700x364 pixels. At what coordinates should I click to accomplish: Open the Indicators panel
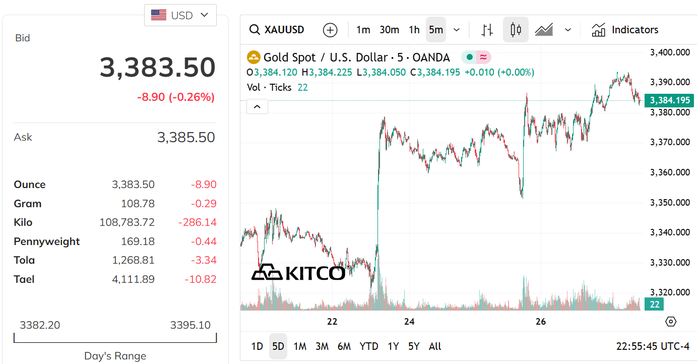pos(625,30)
